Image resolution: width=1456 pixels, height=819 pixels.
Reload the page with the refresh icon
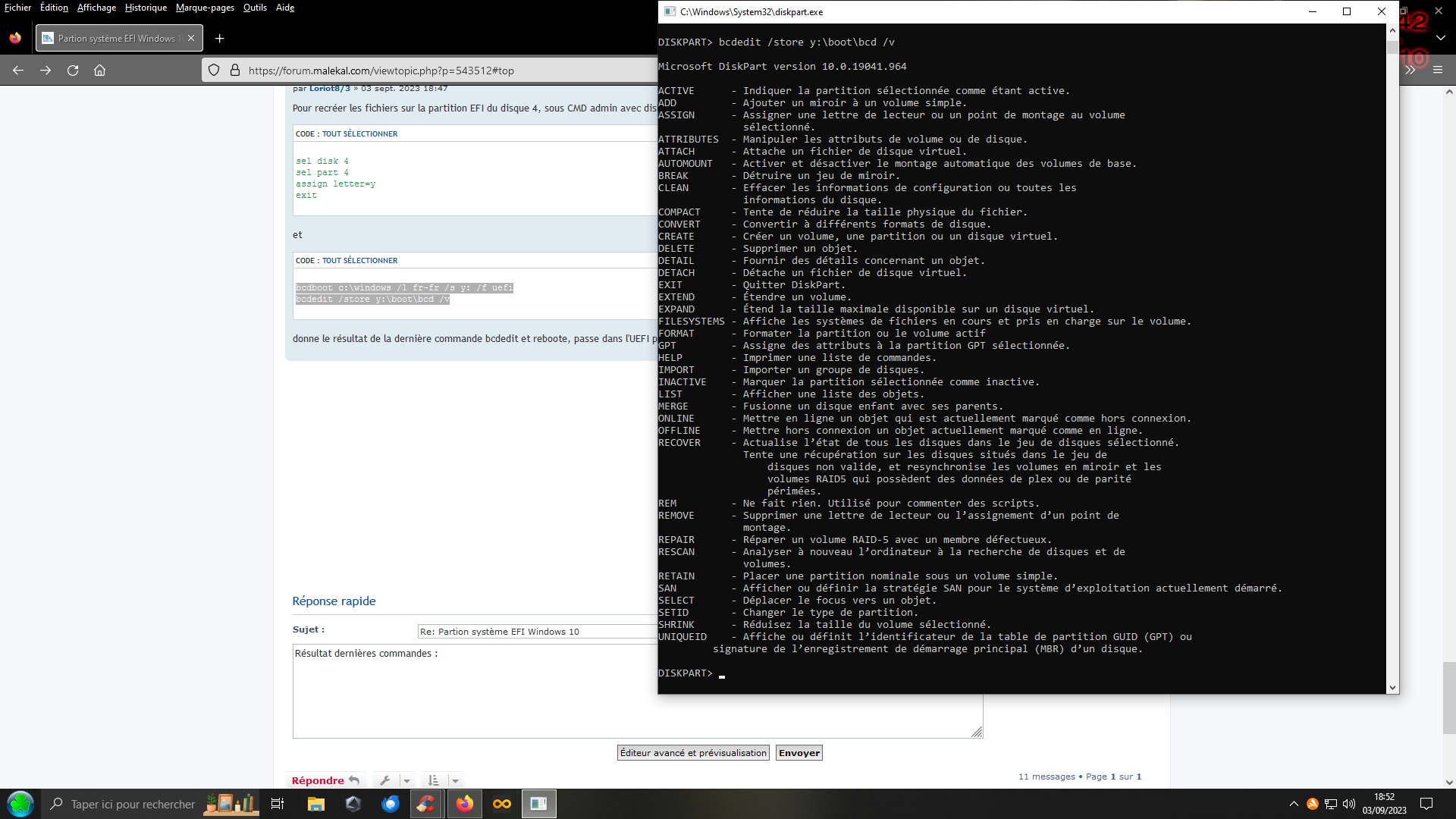coord(73,71)
